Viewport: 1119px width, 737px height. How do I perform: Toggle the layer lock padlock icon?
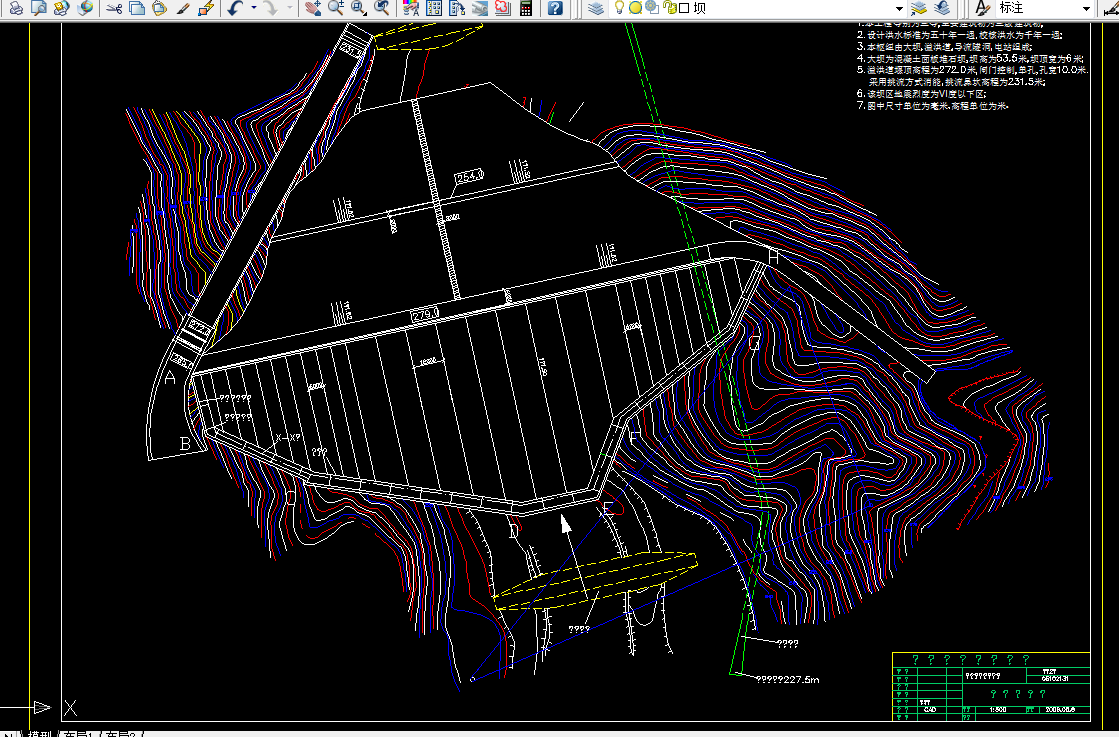pyautogui.click(x=669, y=9)
